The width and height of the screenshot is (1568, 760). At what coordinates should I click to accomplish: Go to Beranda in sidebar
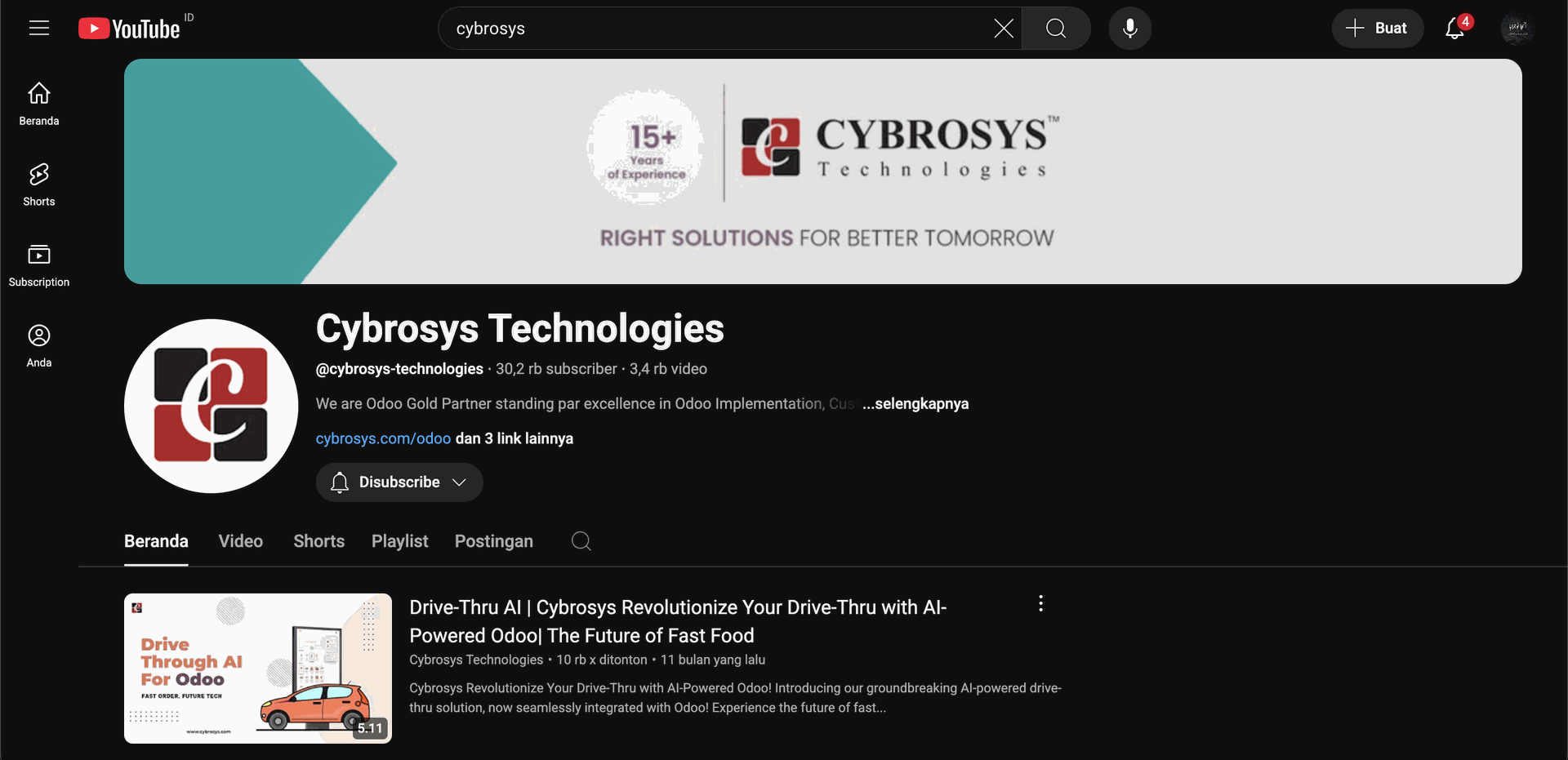(x=39, y=104)
